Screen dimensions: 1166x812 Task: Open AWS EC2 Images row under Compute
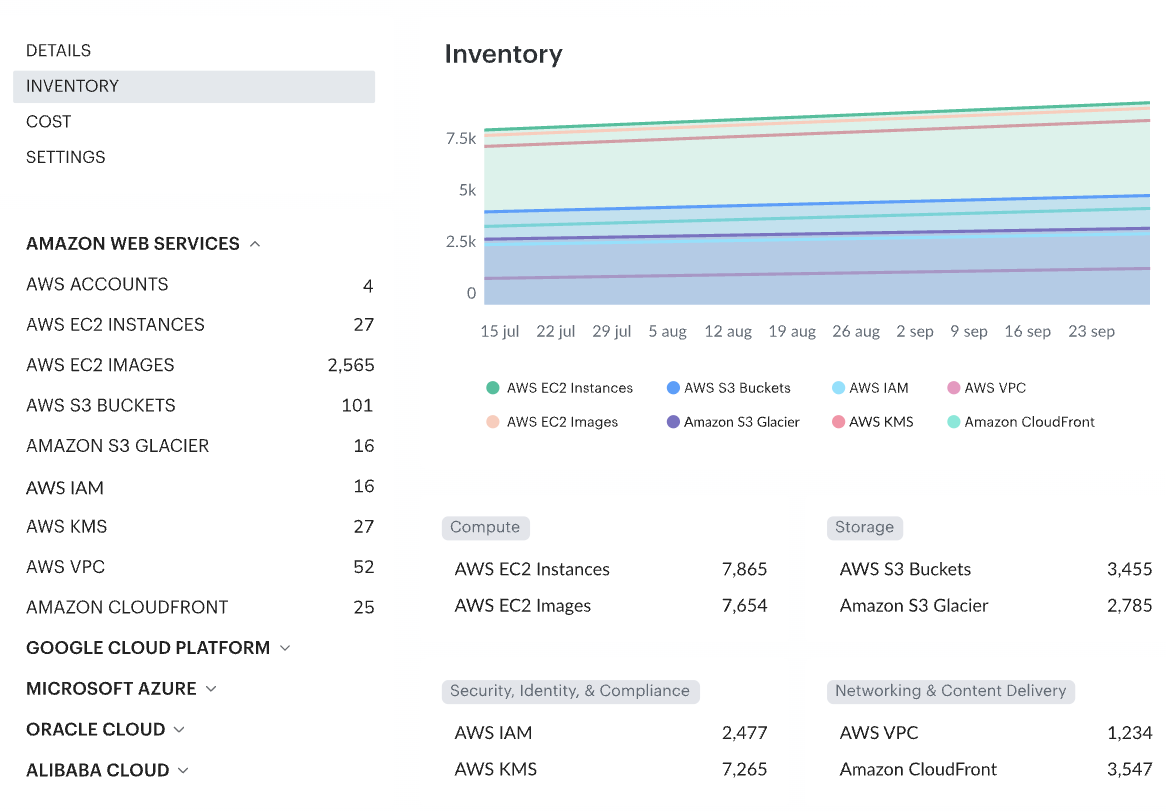(611, 606)
